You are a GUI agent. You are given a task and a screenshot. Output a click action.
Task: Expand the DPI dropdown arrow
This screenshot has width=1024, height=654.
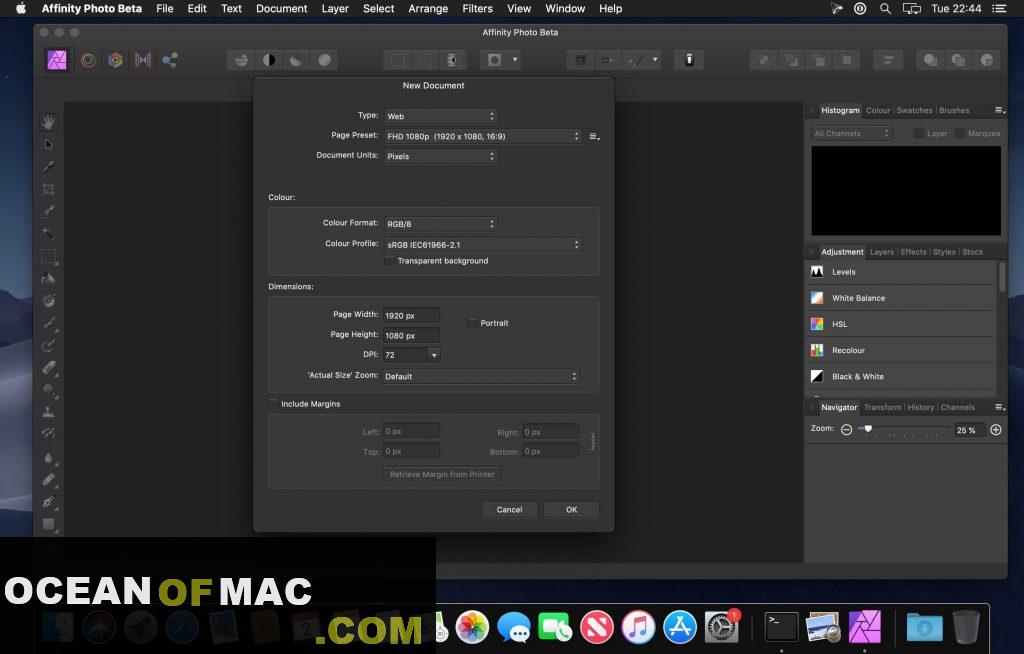(434, 355)
